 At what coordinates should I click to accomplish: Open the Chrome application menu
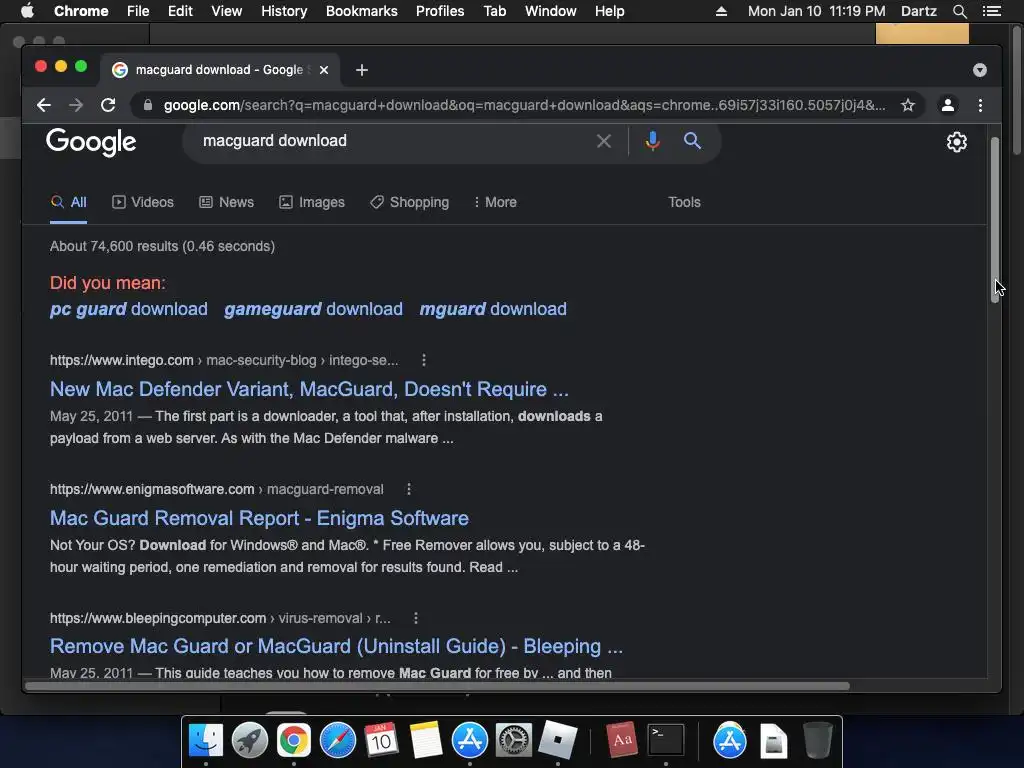[x=81, y=11]
